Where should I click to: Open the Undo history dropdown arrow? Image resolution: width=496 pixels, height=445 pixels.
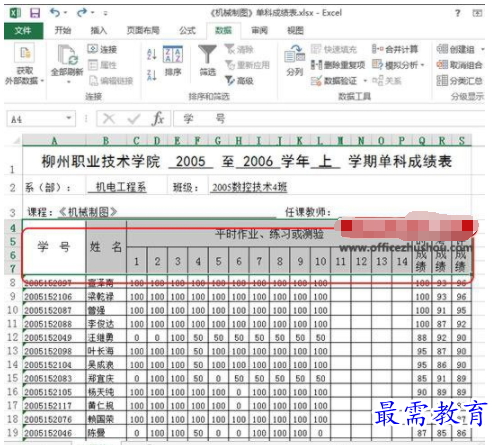(65, 13)
